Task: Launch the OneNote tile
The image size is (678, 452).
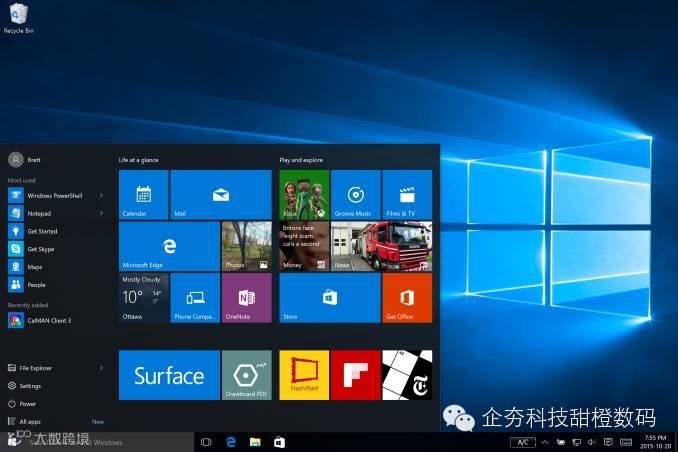Action: pos(246,298)
